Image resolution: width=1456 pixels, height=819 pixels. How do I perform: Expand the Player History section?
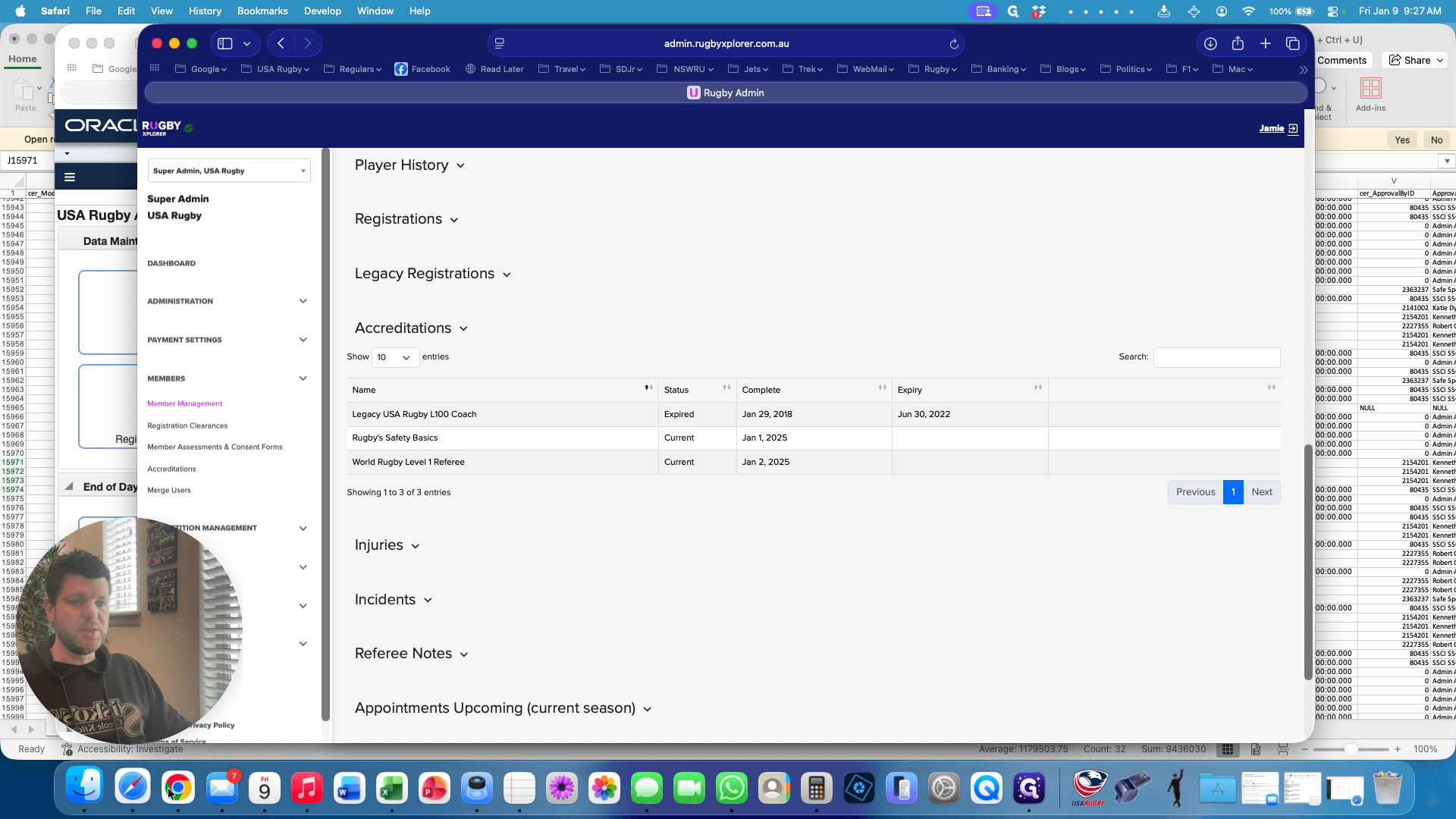click(x=409, y=165)
